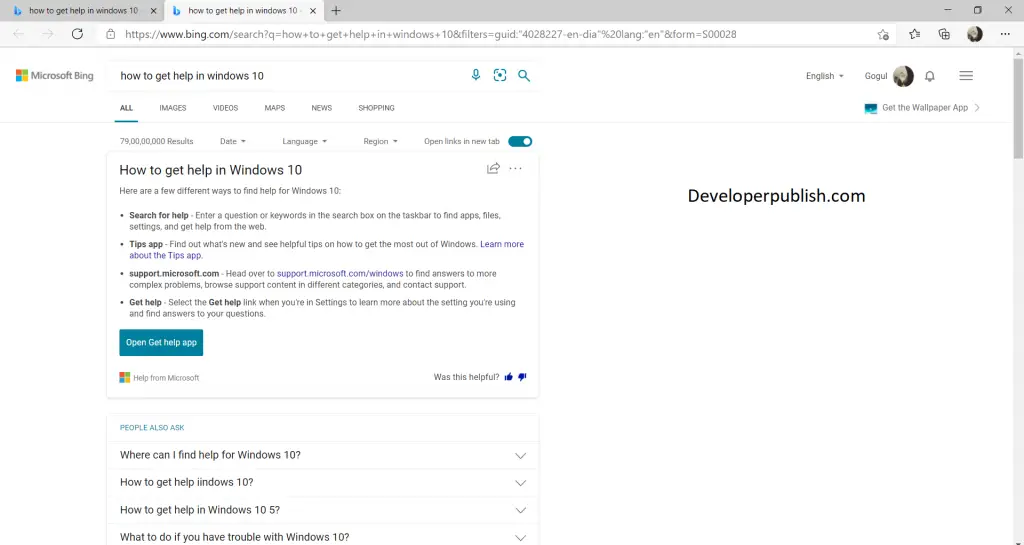Click Gogul account name
This screenshot has width=1024, height=545.
876,76
